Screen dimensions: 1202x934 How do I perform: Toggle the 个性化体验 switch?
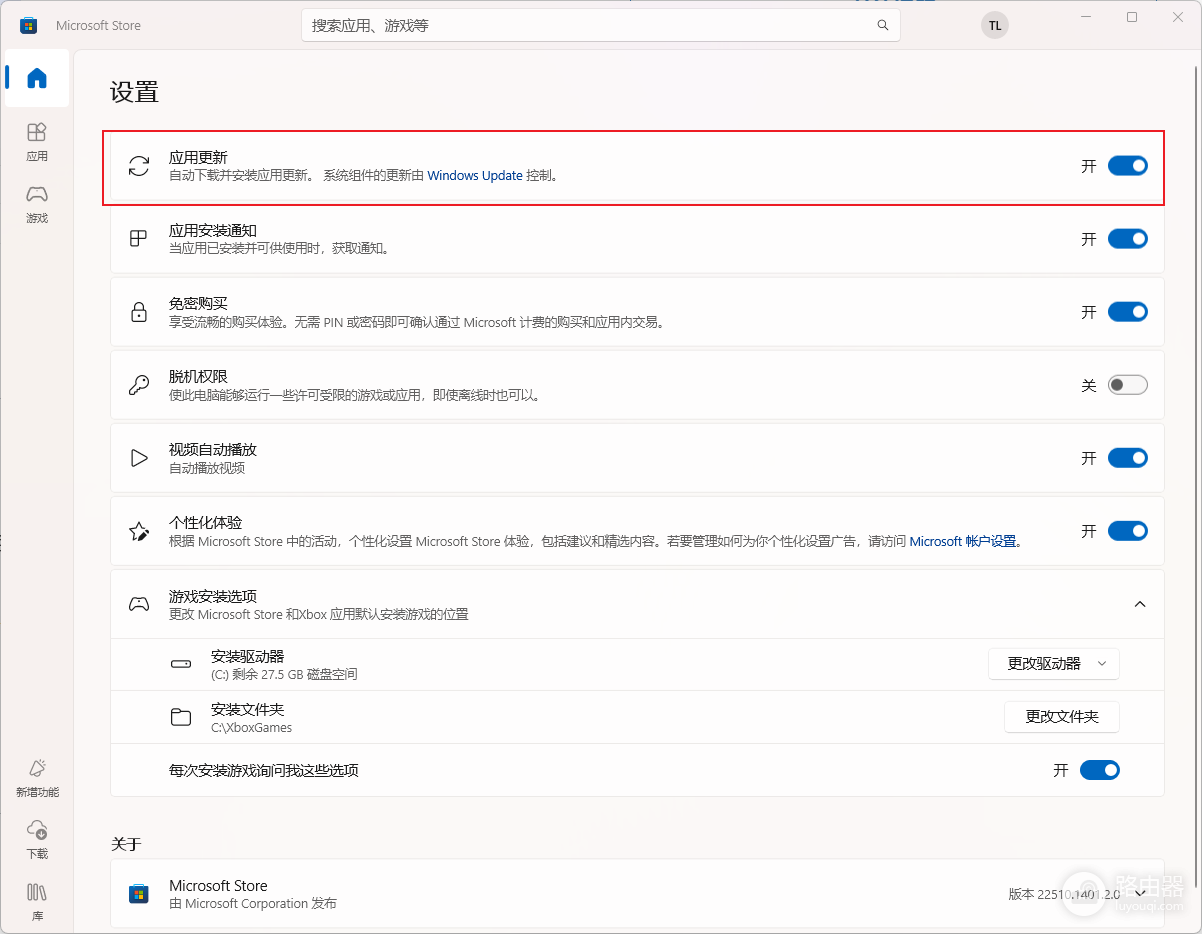[1127, 531]
